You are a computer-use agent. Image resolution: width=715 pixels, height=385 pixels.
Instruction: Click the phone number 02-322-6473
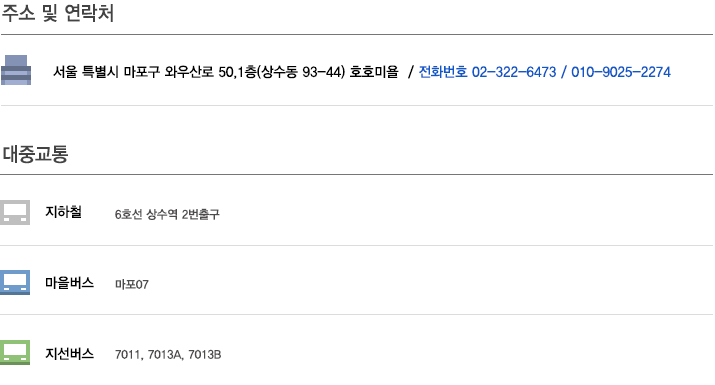coord(514,72)
